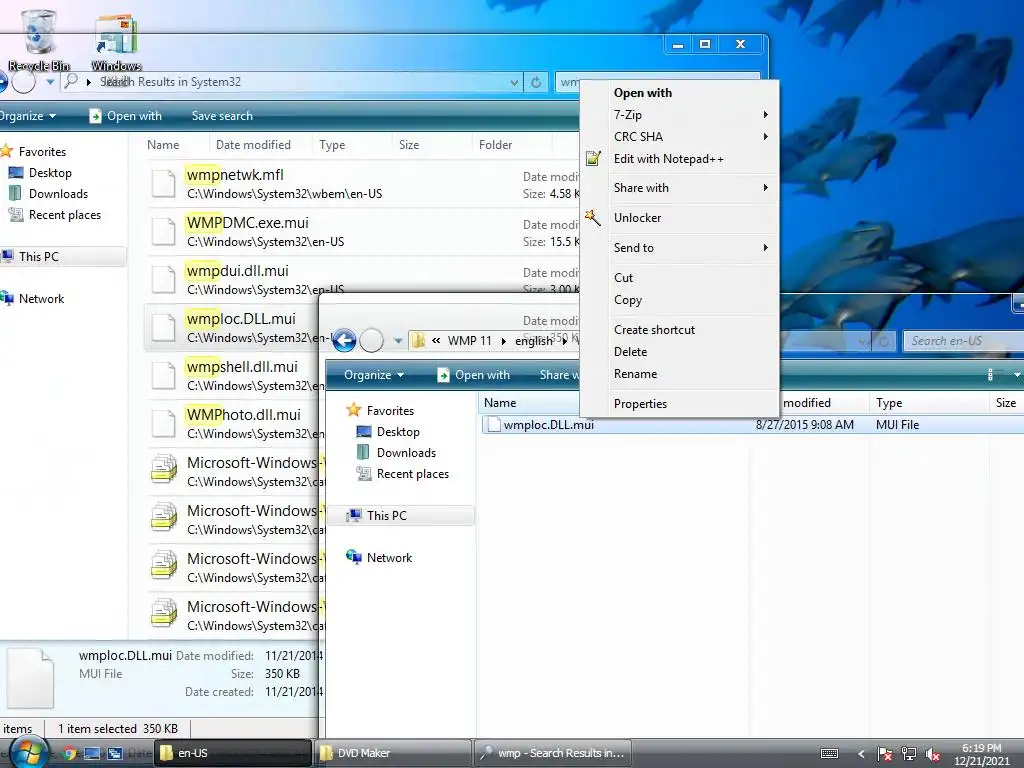Open recent pages dropdown in en-US window
The height and width of the screenshot is (768, 1024).
pos(398,341)
